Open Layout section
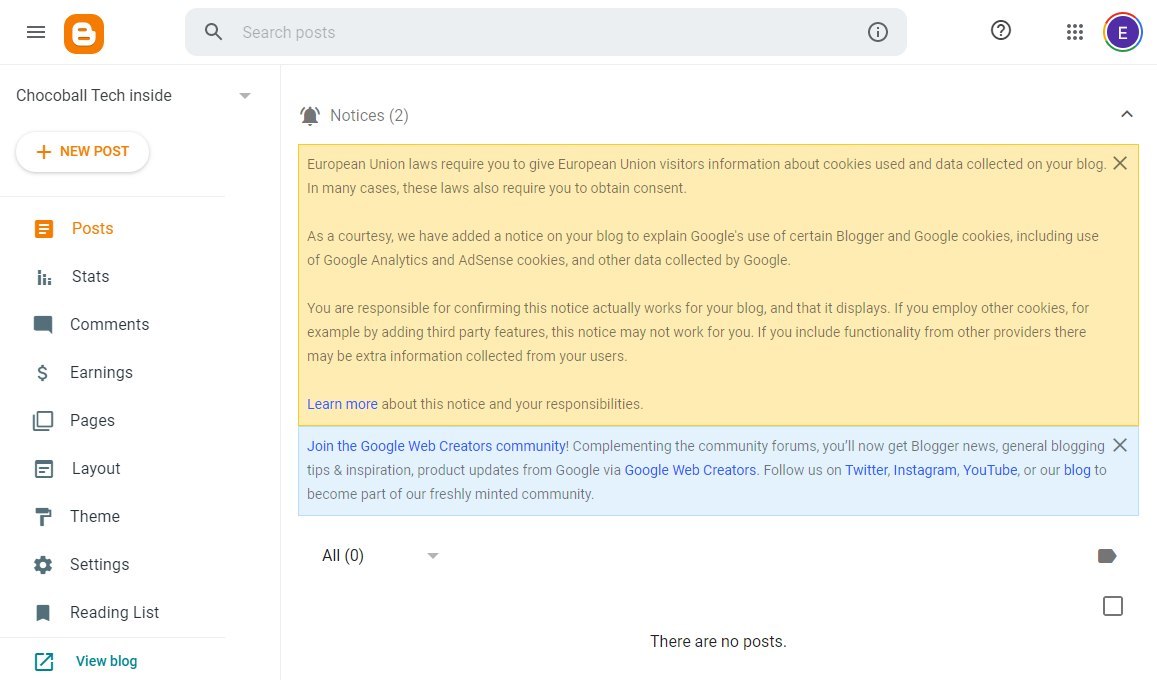 (96, 468)
